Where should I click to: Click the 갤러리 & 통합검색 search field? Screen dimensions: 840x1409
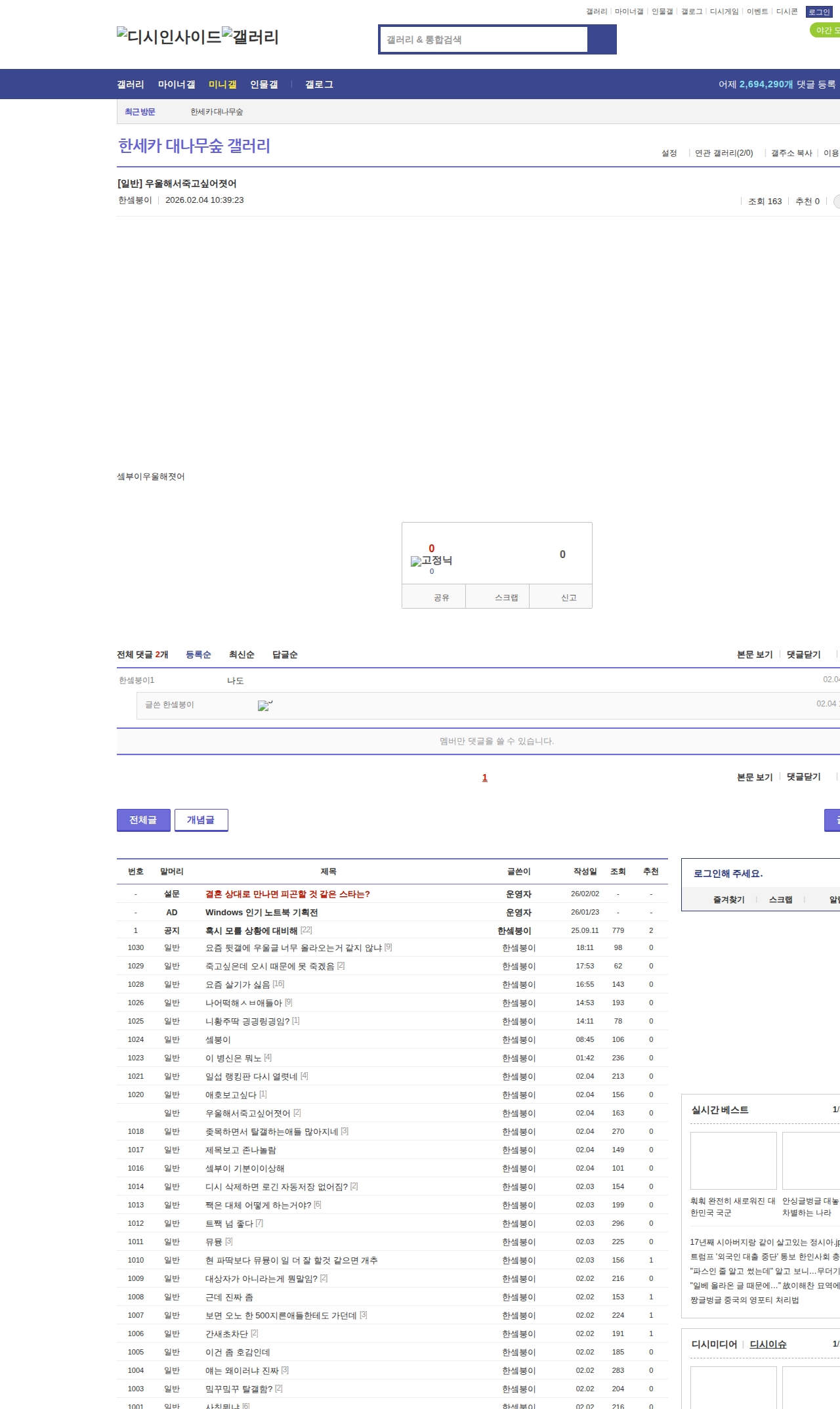click(x=484, y=39)
